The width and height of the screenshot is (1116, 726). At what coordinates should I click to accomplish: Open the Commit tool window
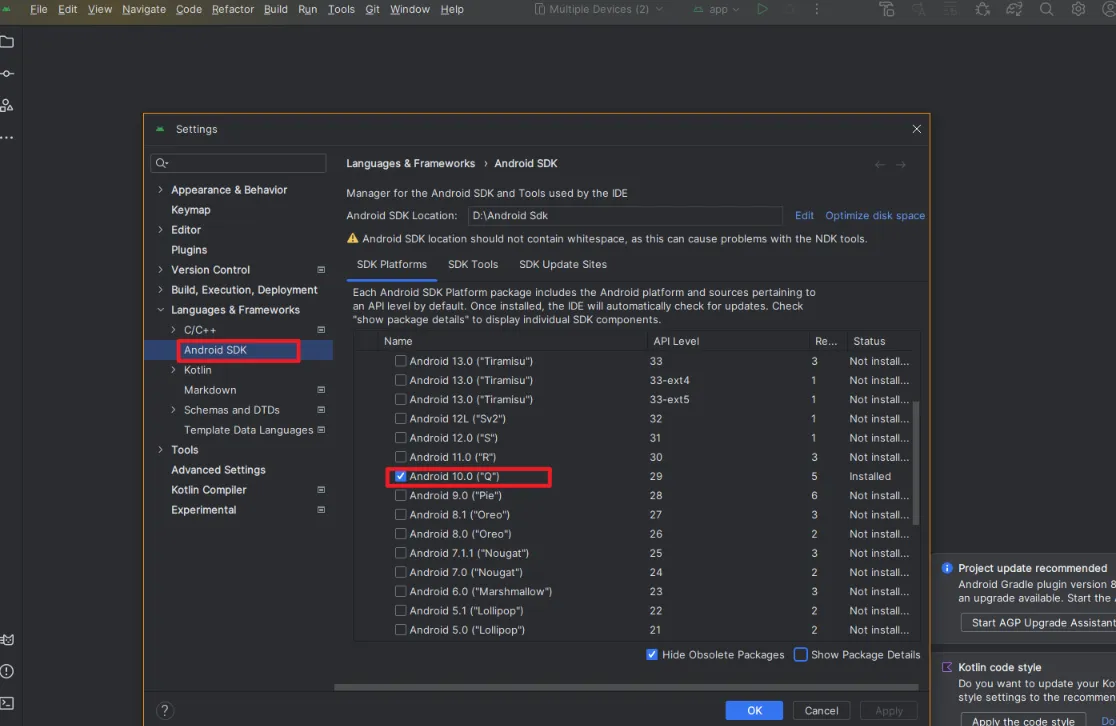7,74
